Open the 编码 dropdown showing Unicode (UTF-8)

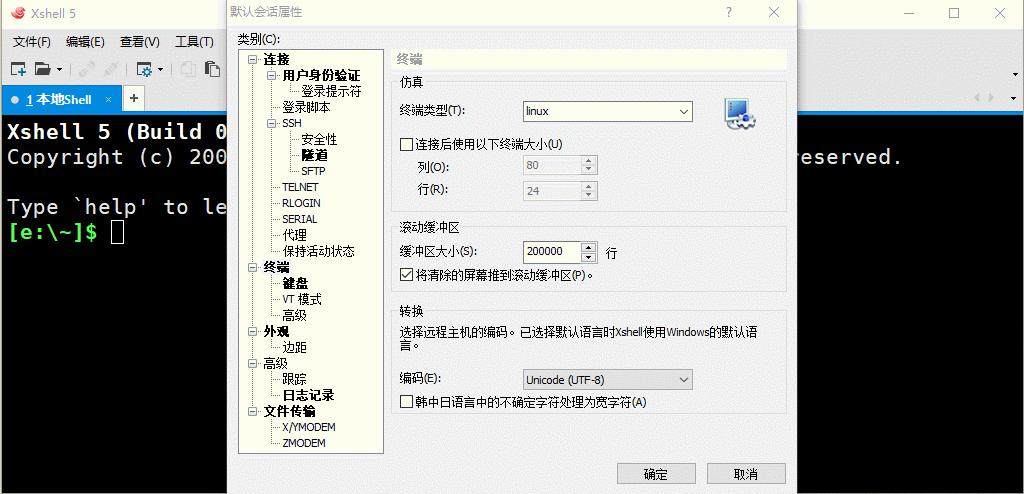(607, 380)
